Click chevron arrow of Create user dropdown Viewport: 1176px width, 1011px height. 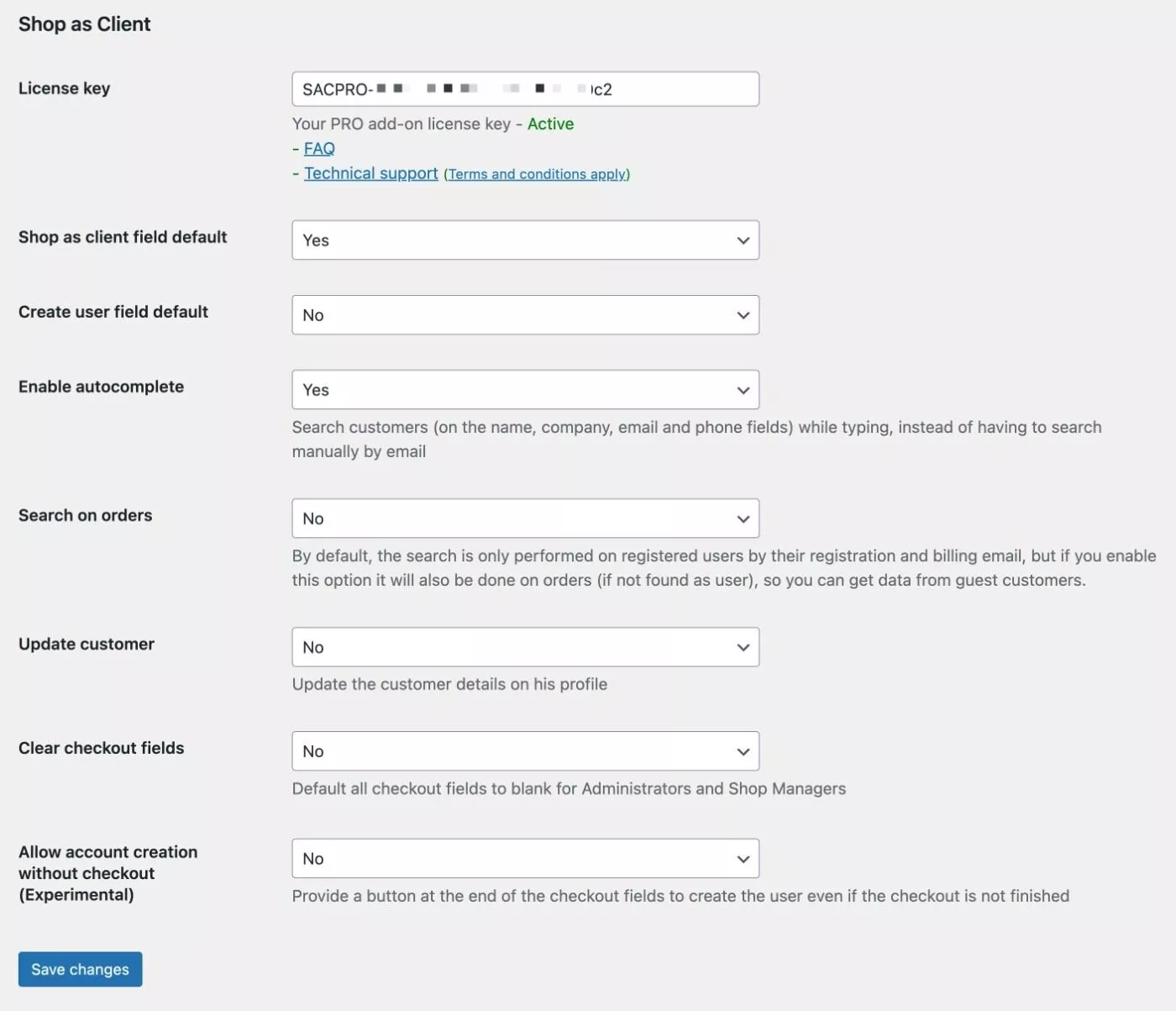click(x=743, y=315)
